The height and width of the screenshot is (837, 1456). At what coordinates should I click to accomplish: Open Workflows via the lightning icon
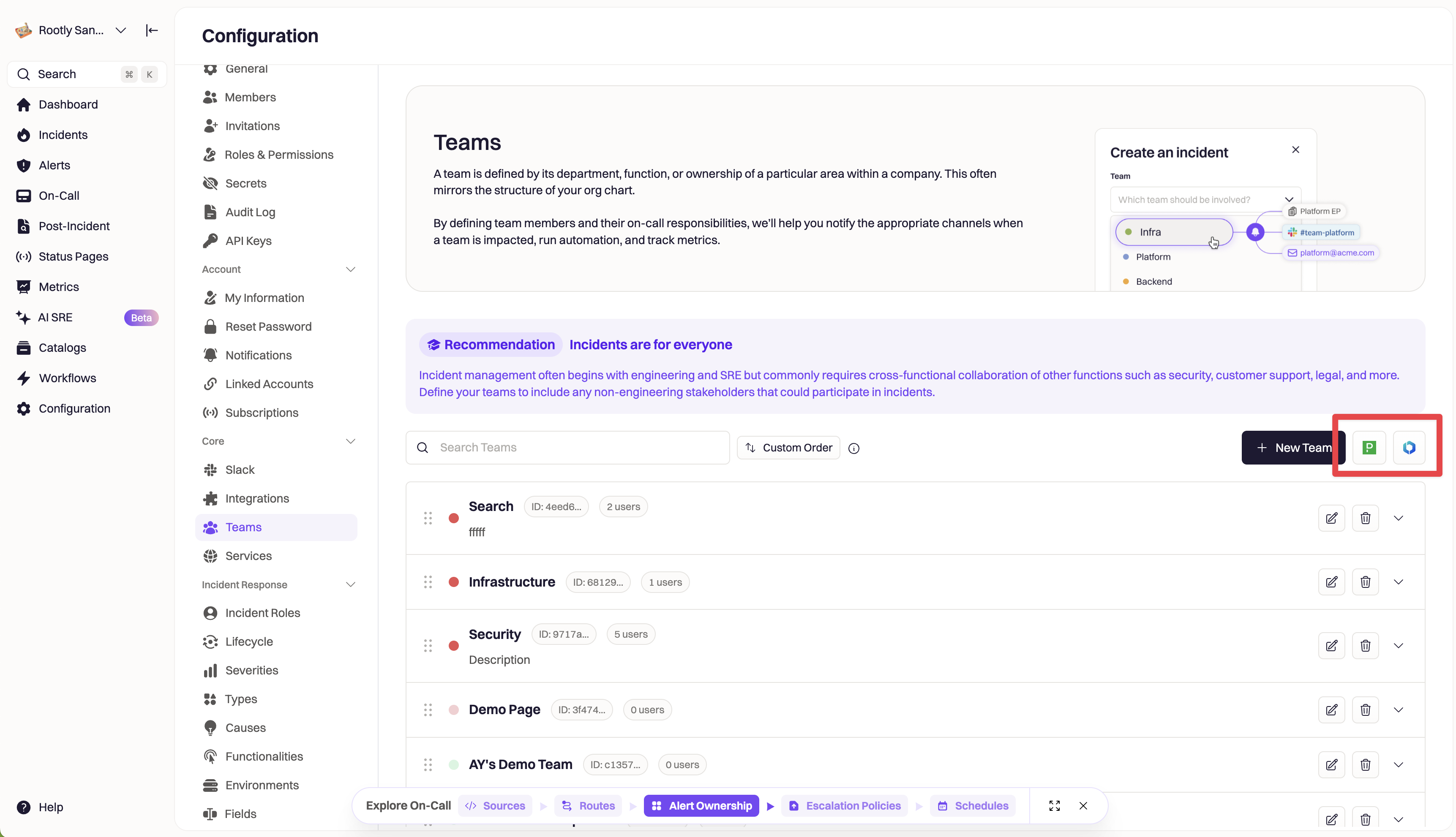[23, 378]
